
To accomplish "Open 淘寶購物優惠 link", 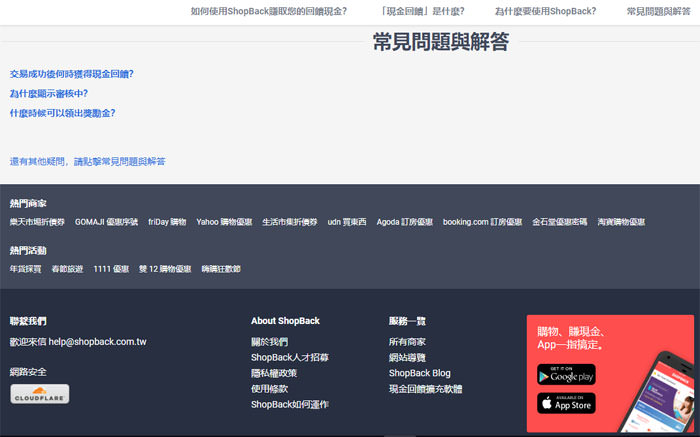I will [621, 222].
